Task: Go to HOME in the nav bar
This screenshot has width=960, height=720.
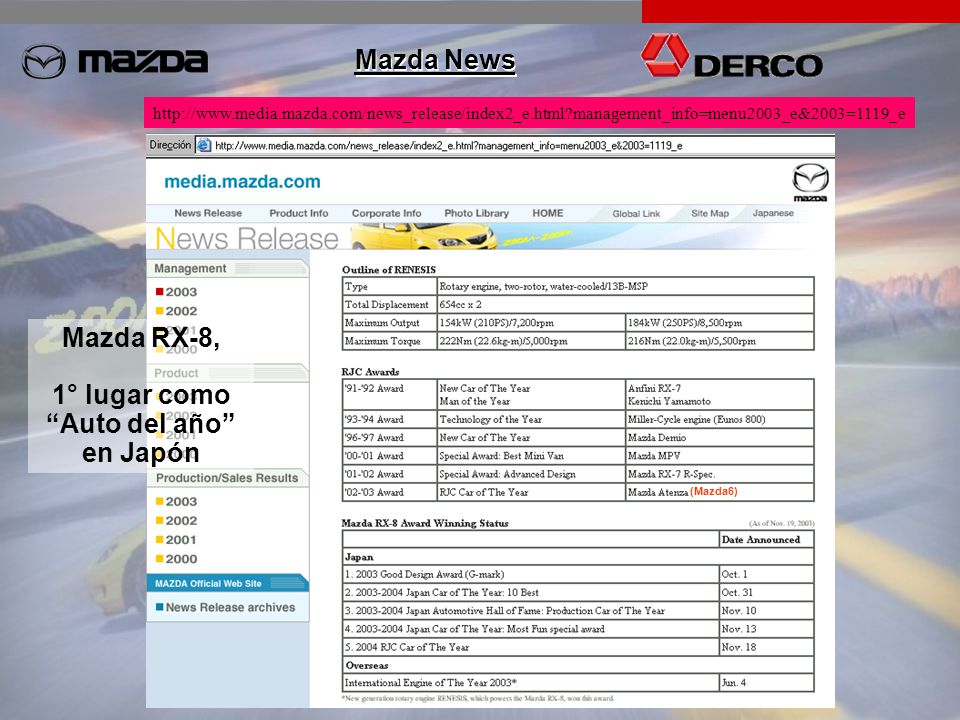Action: pos(547,213)
